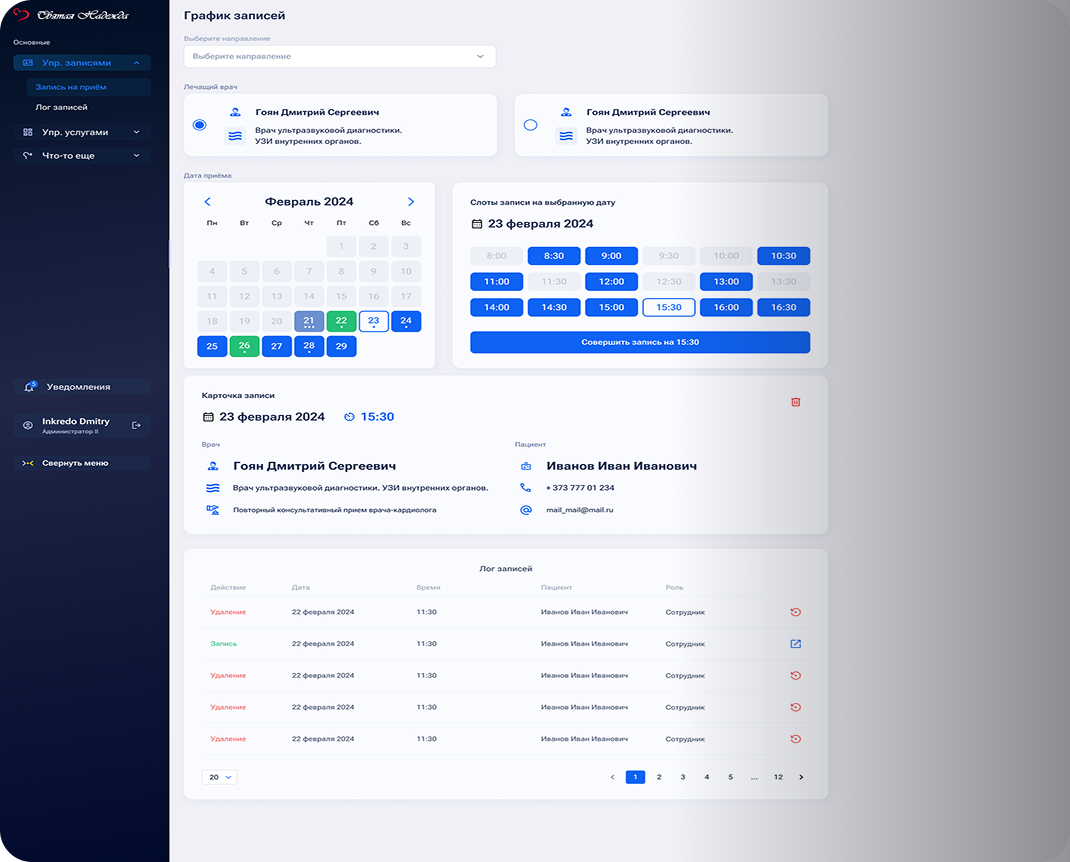Image resolution: width=1070 pixels, height=862 pixels.
Task: Click the restore icon in third log row
Action: pyautogui.click(x=796, y=676)
